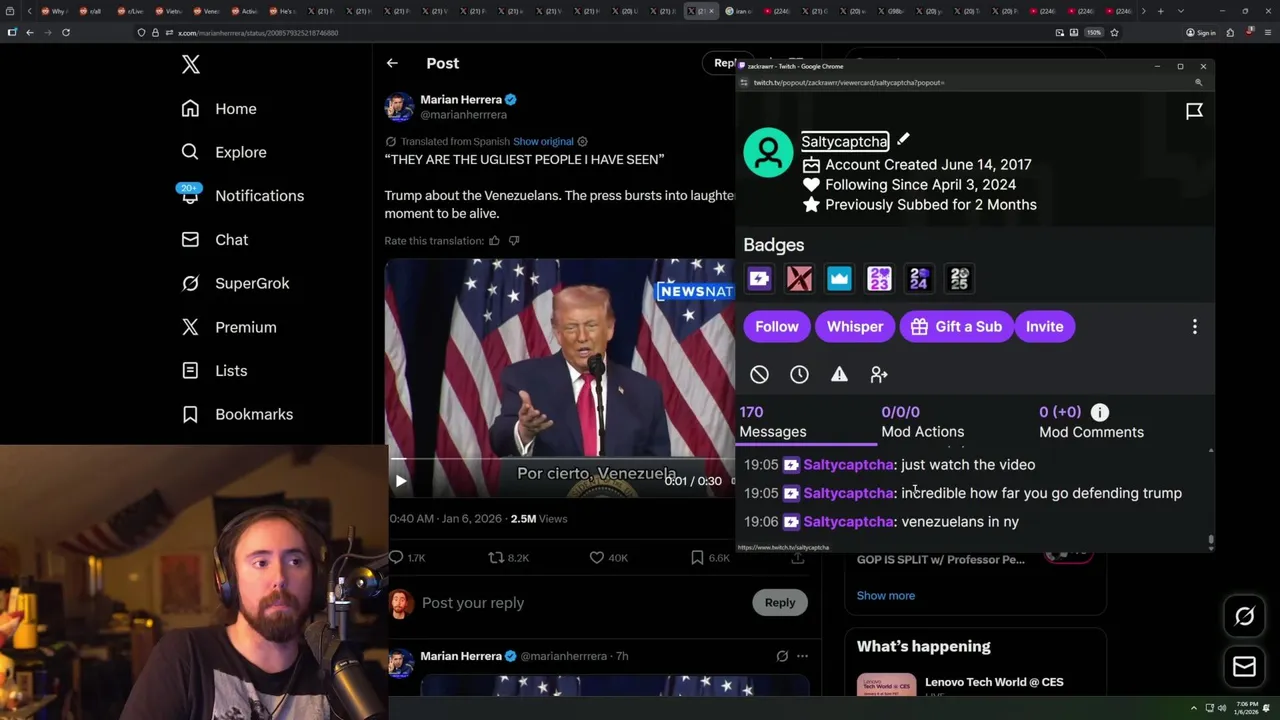Play the Trump video in the post
1280x720 pixels.
400,481
